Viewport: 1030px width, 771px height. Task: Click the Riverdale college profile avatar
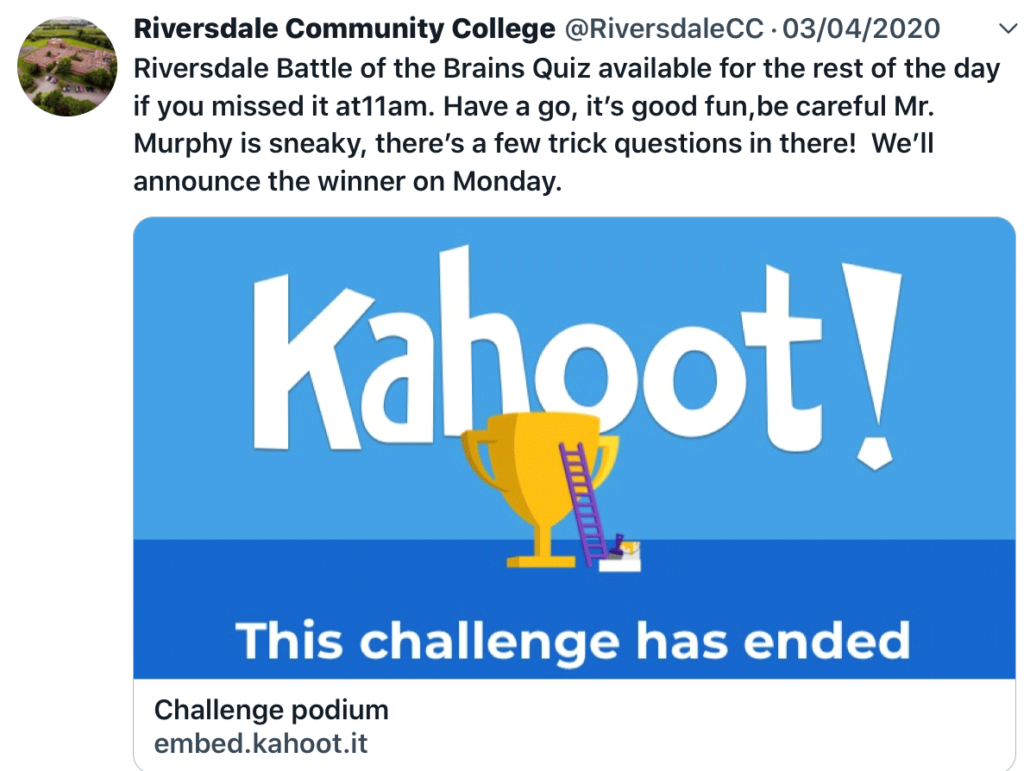(x=67, y=66)
